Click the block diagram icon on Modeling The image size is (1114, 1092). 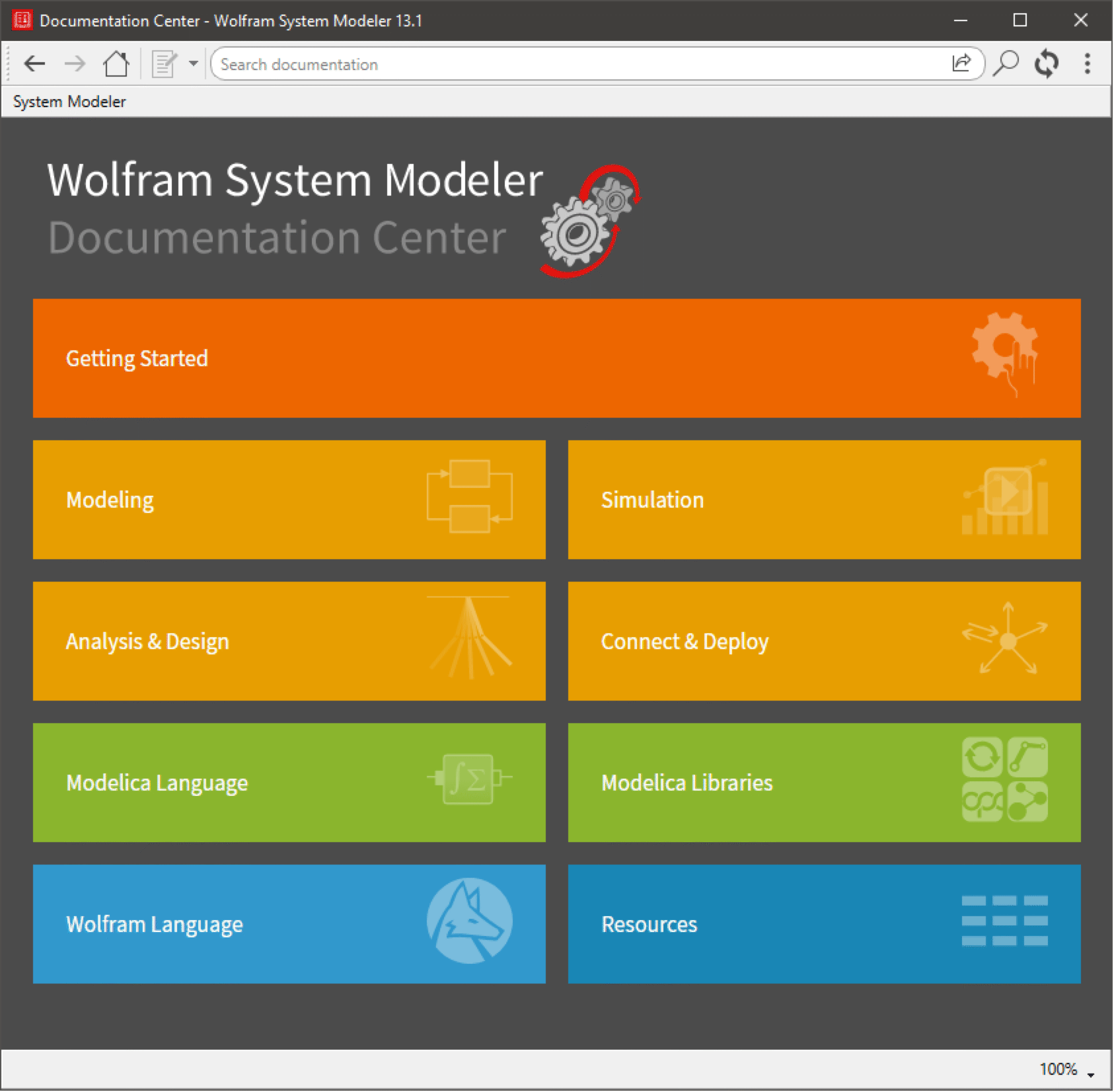(470, 496)
